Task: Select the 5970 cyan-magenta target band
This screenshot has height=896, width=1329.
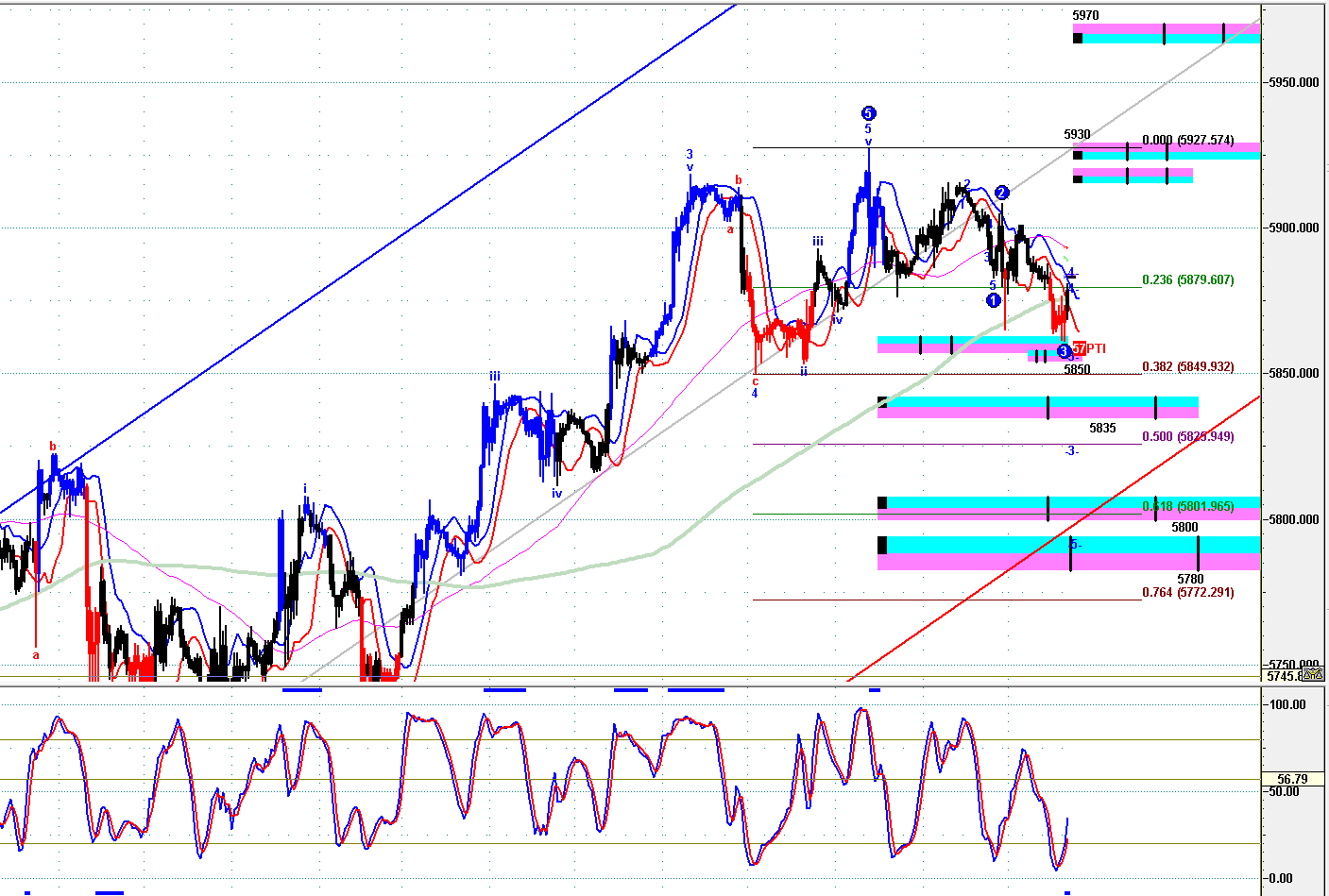Action: [x=1167, y=33]
